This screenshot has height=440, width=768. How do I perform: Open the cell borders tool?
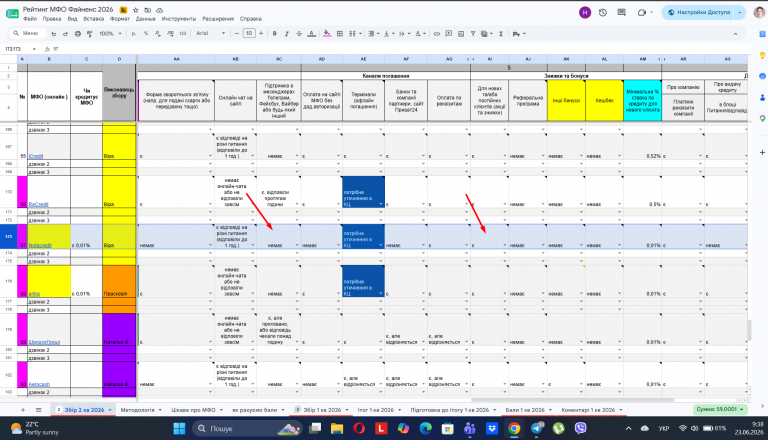point(339,34)
